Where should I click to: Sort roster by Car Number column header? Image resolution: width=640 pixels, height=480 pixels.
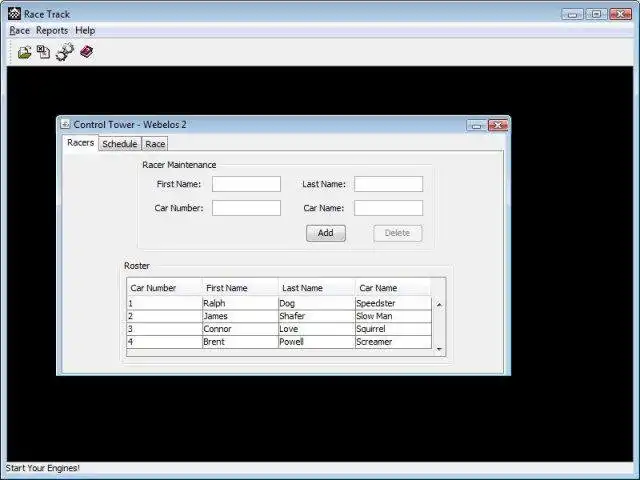point(164,288)
